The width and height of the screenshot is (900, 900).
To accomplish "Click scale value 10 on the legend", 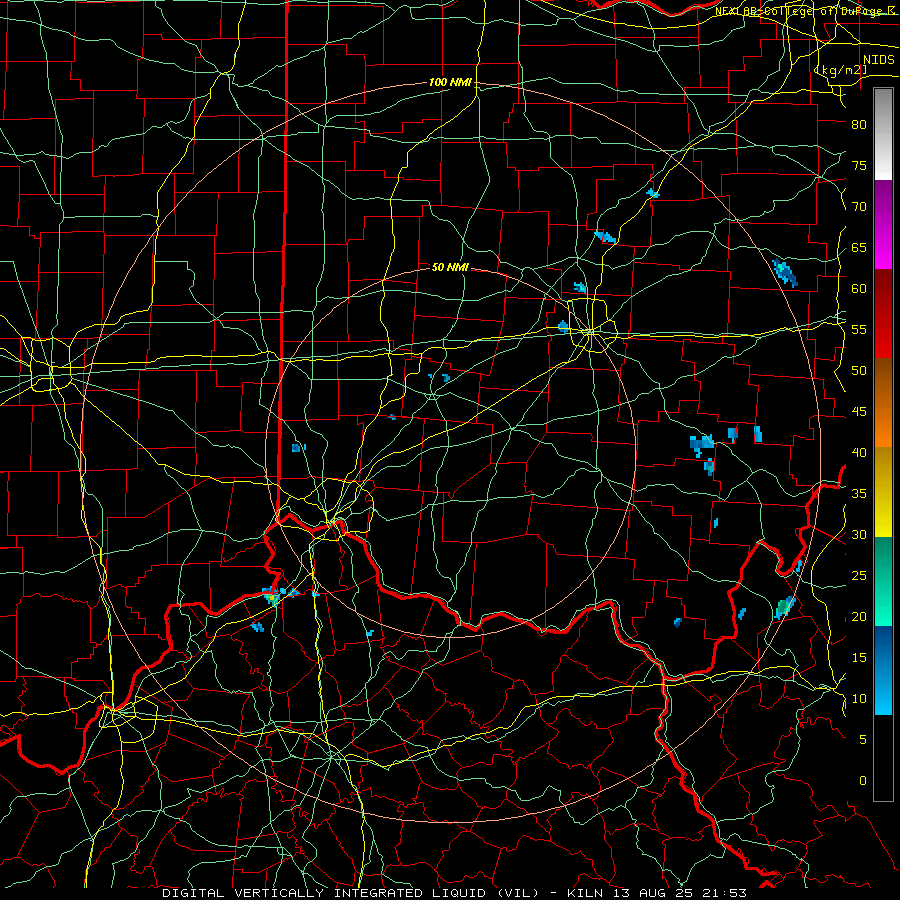I will (x=859, y=699).
